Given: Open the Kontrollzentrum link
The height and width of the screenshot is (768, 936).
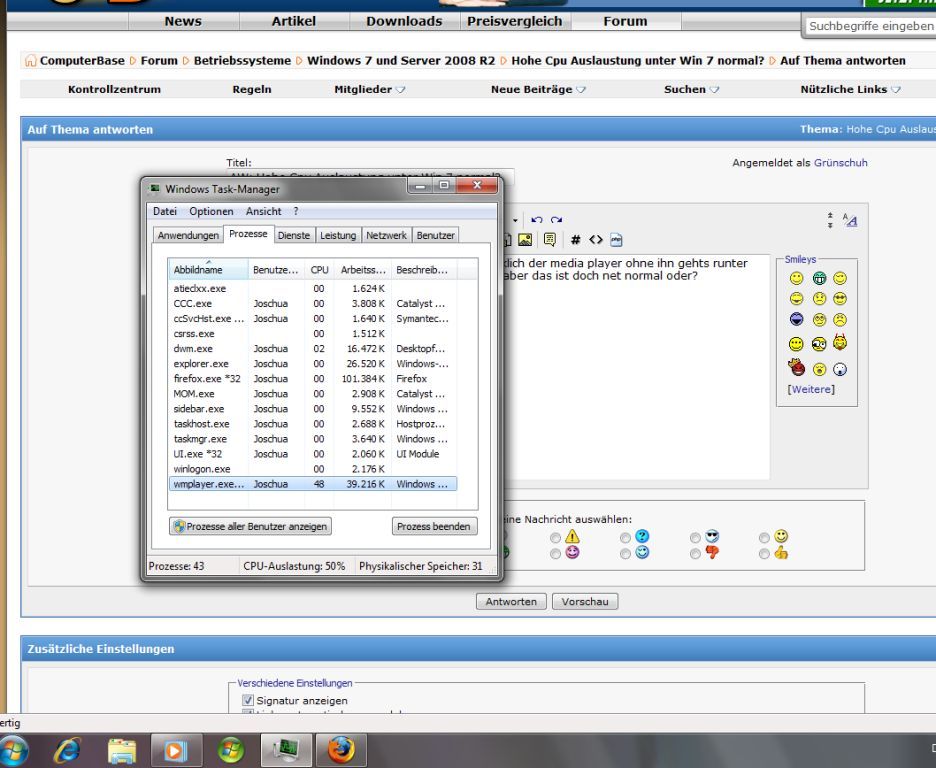Looking at the screenshot, I should 114,90.
